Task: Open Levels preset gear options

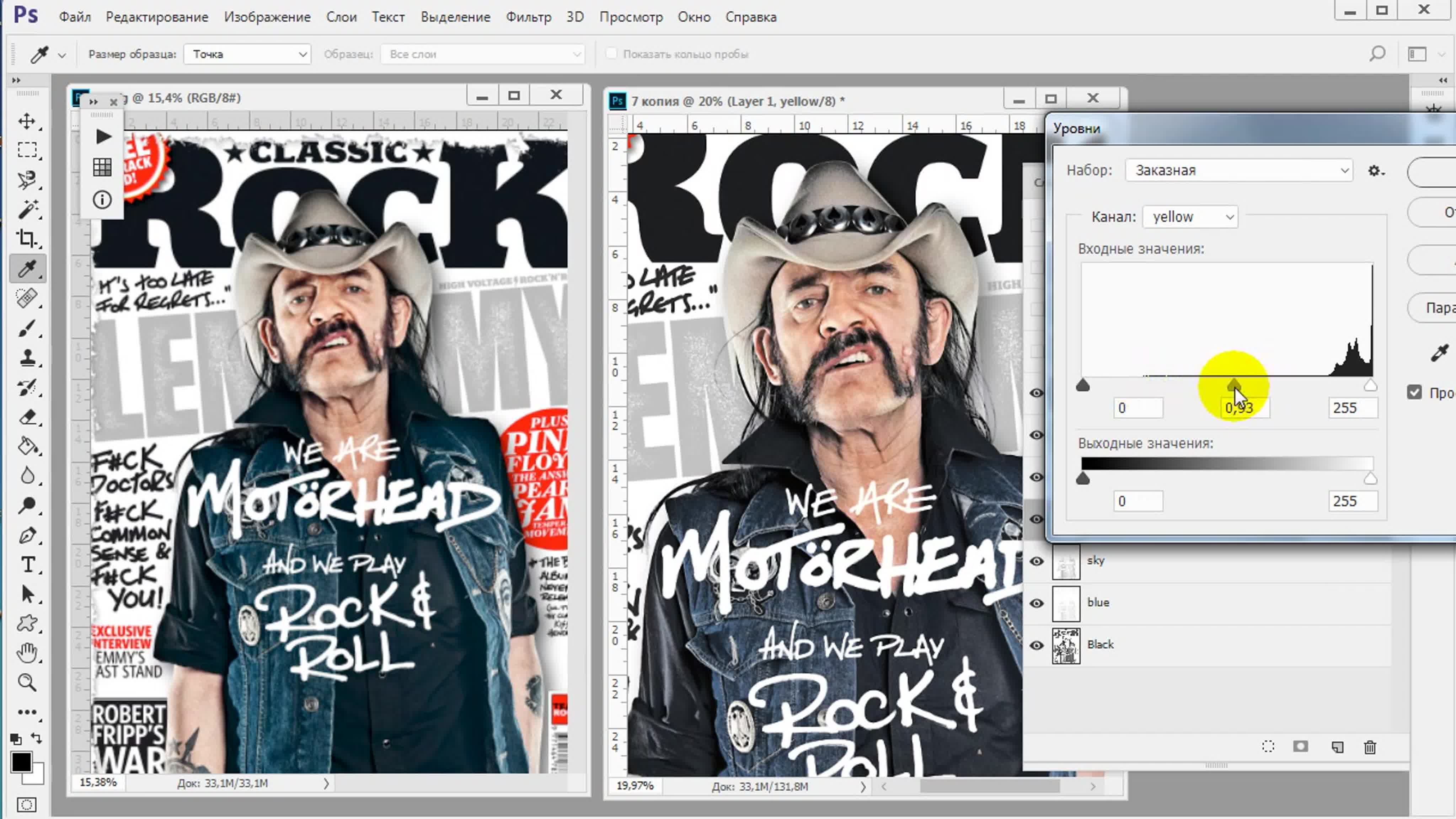Action: click(x=1376, y=170)
